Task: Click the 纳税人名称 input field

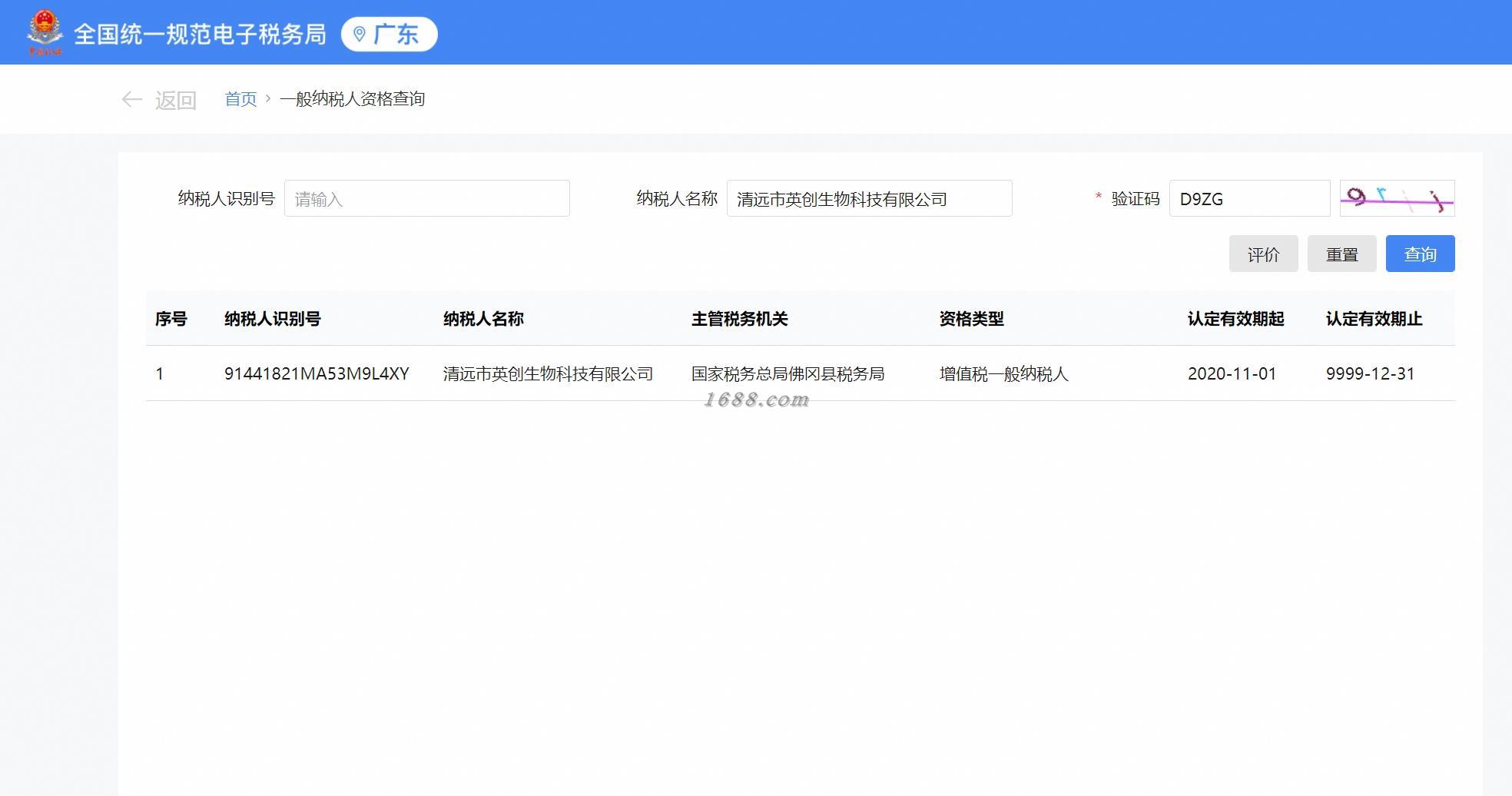Action: tap(870, 198)
